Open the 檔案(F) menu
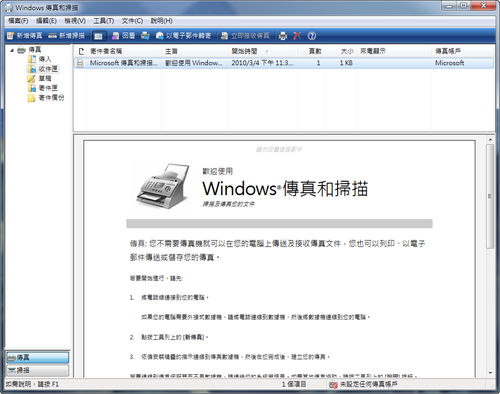 18,21
